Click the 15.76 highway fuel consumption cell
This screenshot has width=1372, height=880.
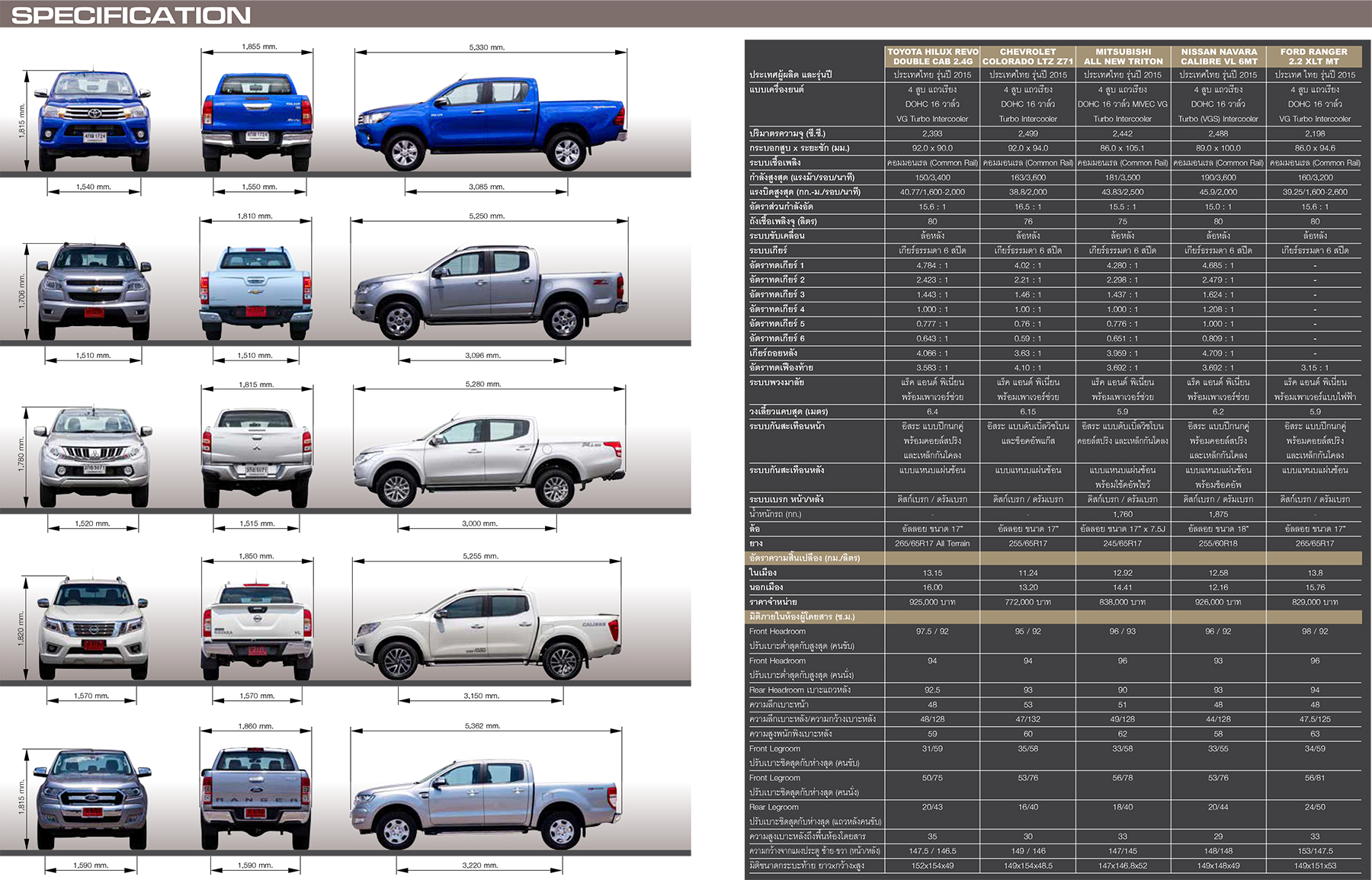(x=1314, y=587)
